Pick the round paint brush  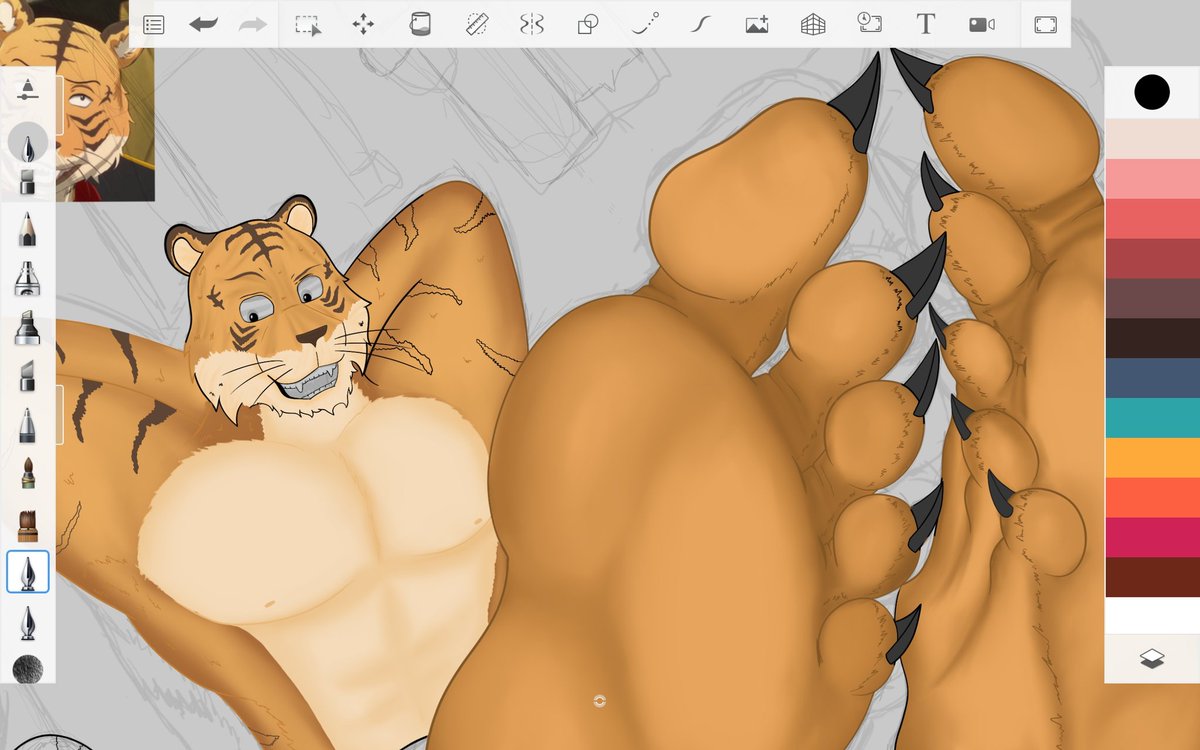click(x=28, y=473)
